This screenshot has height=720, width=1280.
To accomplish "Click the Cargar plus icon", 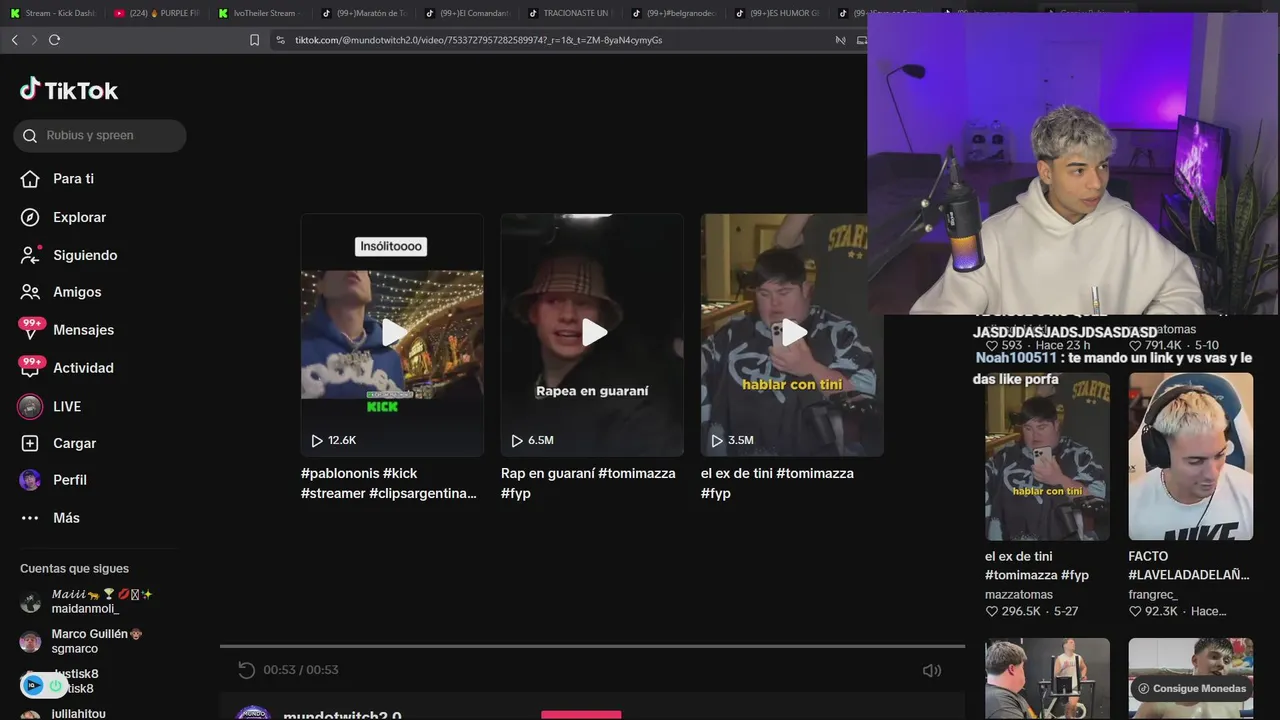I will 30,443.
